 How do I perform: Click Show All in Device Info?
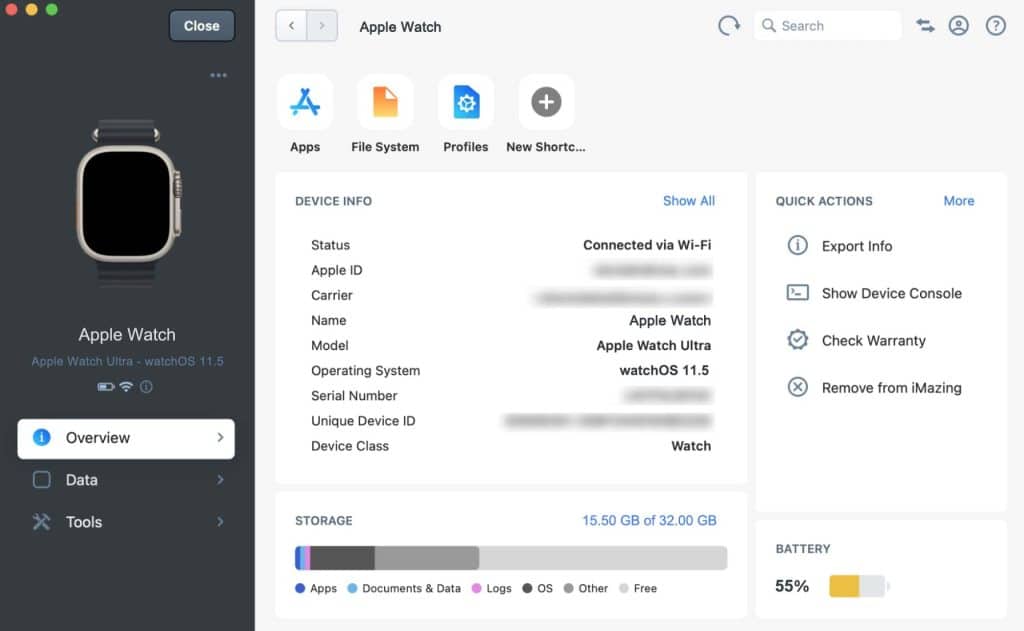coord(688,201)
